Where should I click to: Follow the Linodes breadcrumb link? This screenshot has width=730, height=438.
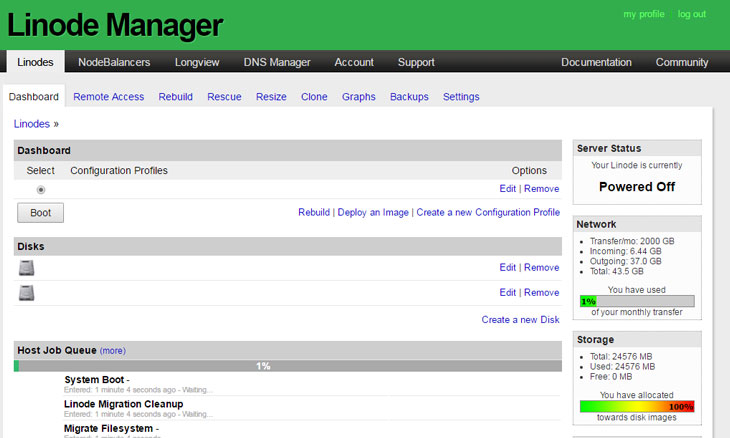point(32,124)
